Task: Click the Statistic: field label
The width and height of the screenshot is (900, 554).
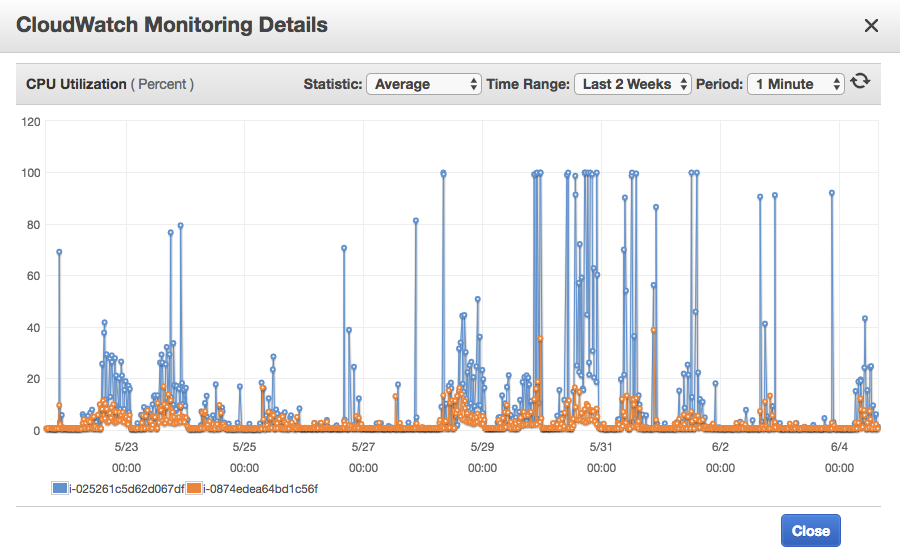Action: click(x=333, y=84)
